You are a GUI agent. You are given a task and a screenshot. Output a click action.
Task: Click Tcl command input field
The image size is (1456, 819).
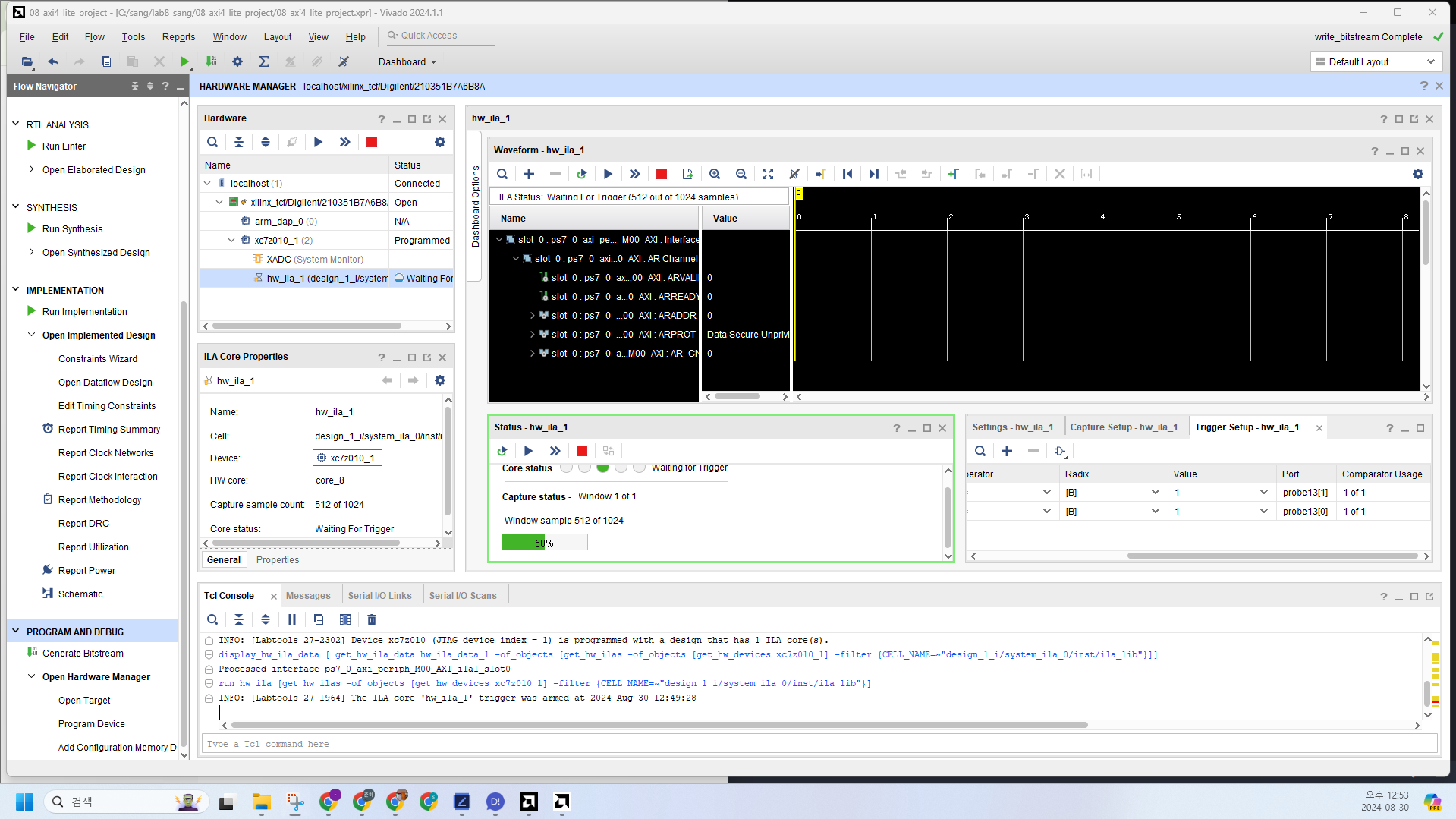819,744
